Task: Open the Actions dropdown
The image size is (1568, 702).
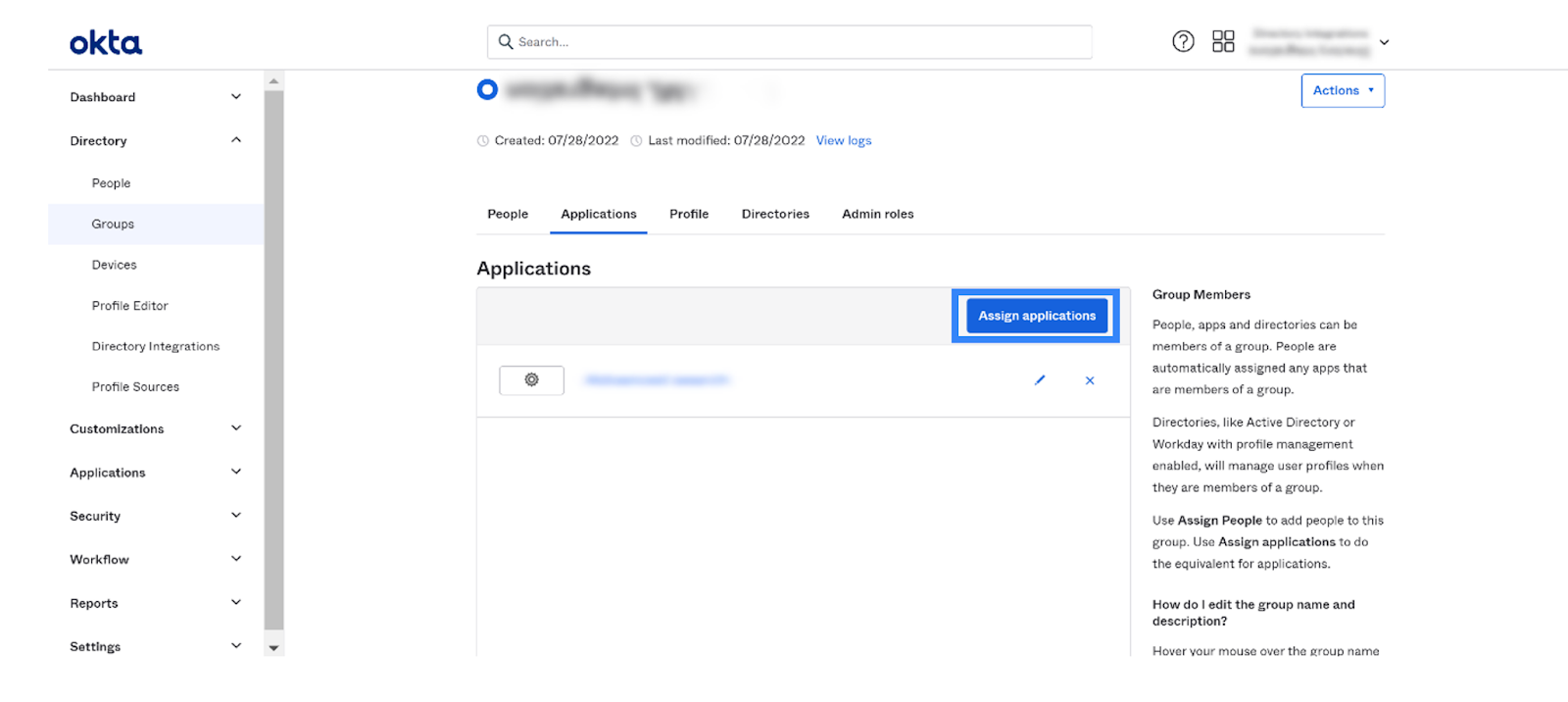Action: [x=1343, y=91]
